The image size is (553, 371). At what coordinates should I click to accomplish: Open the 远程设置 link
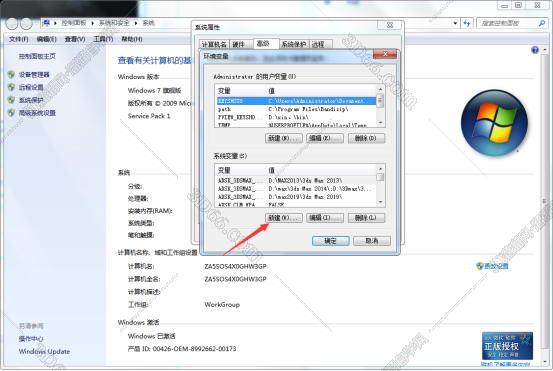pyautogui.click(x=31, y=87)
